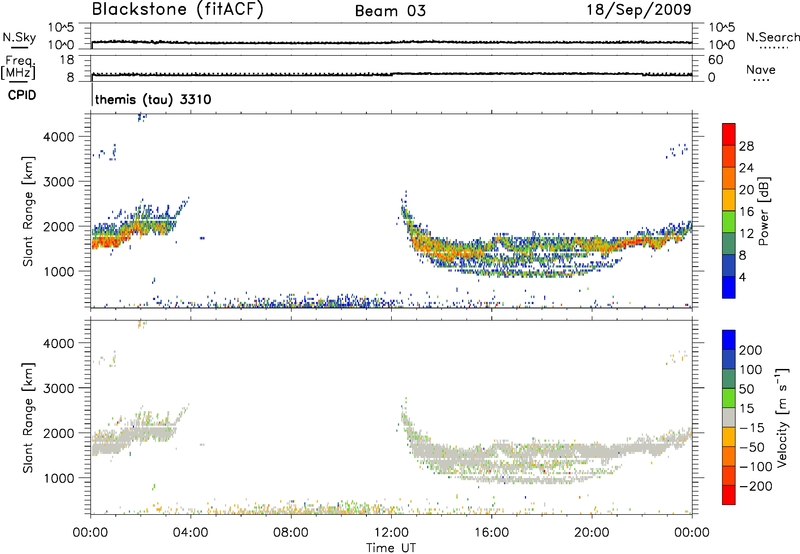Click the 'Velocity [m s⁻¹]' colorbar label

point(782,418)
